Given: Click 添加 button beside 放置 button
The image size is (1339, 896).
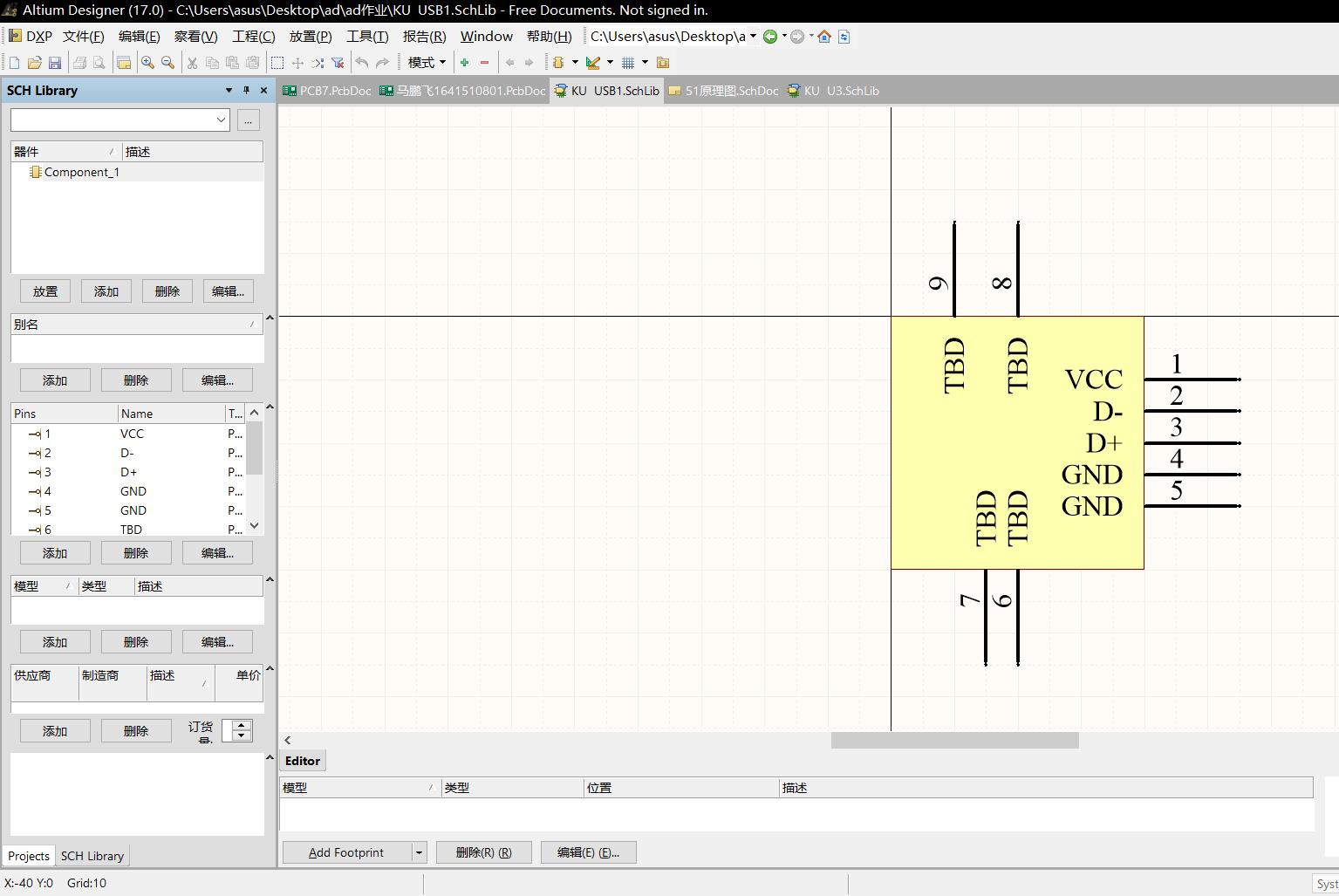Looking at the screenshot, I should click(106, 291).
